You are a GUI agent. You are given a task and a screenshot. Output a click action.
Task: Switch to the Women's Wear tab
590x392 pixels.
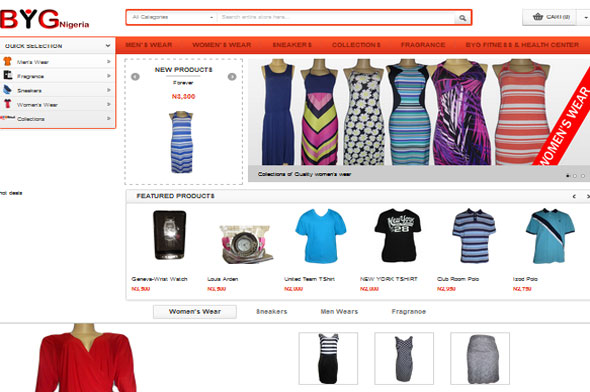tap(195, 312)
